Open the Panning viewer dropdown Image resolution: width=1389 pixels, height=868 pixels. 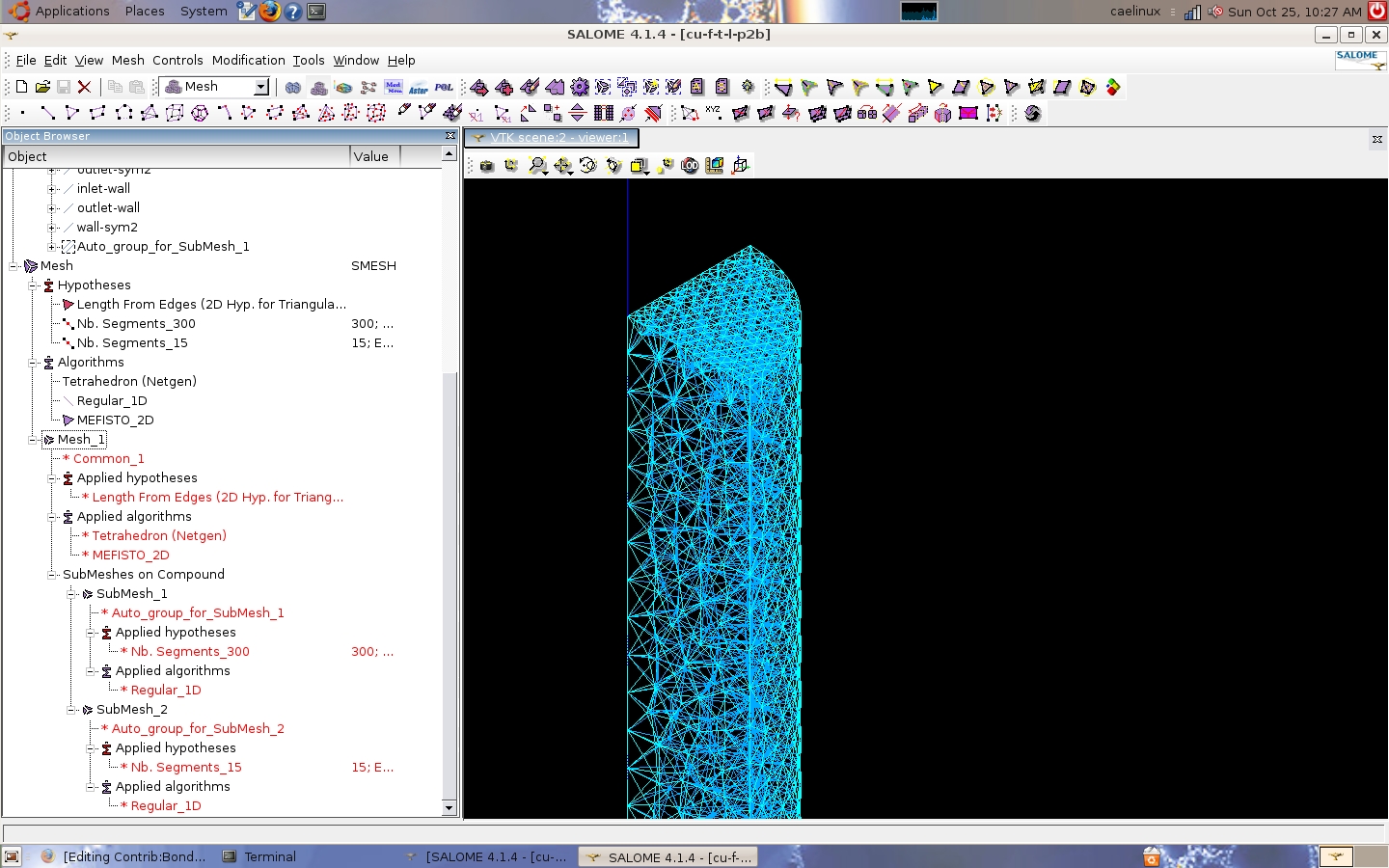(x=570, y=172)
